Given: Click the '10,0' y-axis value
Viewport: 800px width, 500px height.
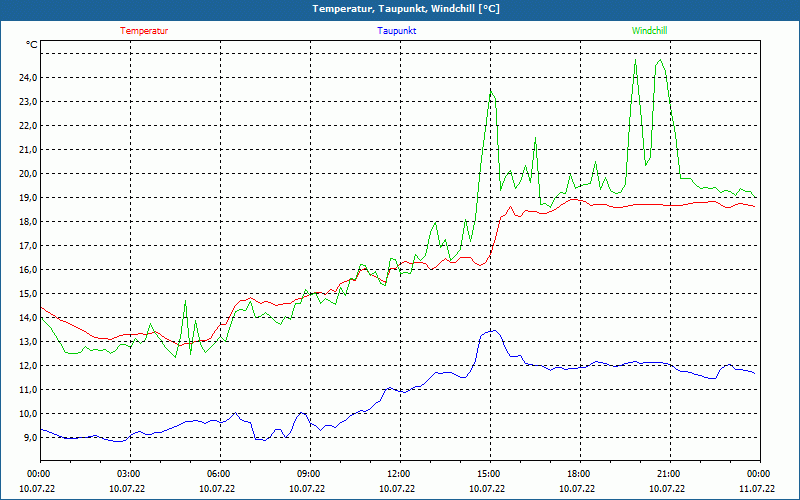Looking at the screenshot, I should click(28, 413).
